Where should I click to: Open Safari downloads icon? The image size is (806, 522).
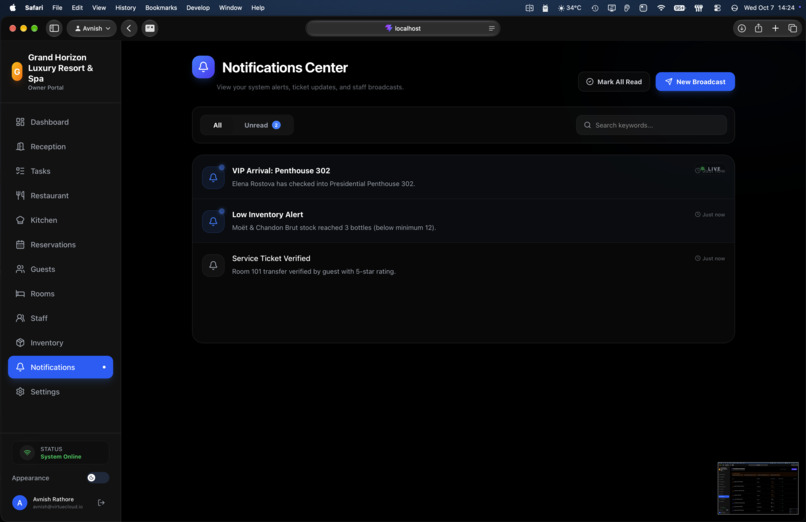click(741, 28)
